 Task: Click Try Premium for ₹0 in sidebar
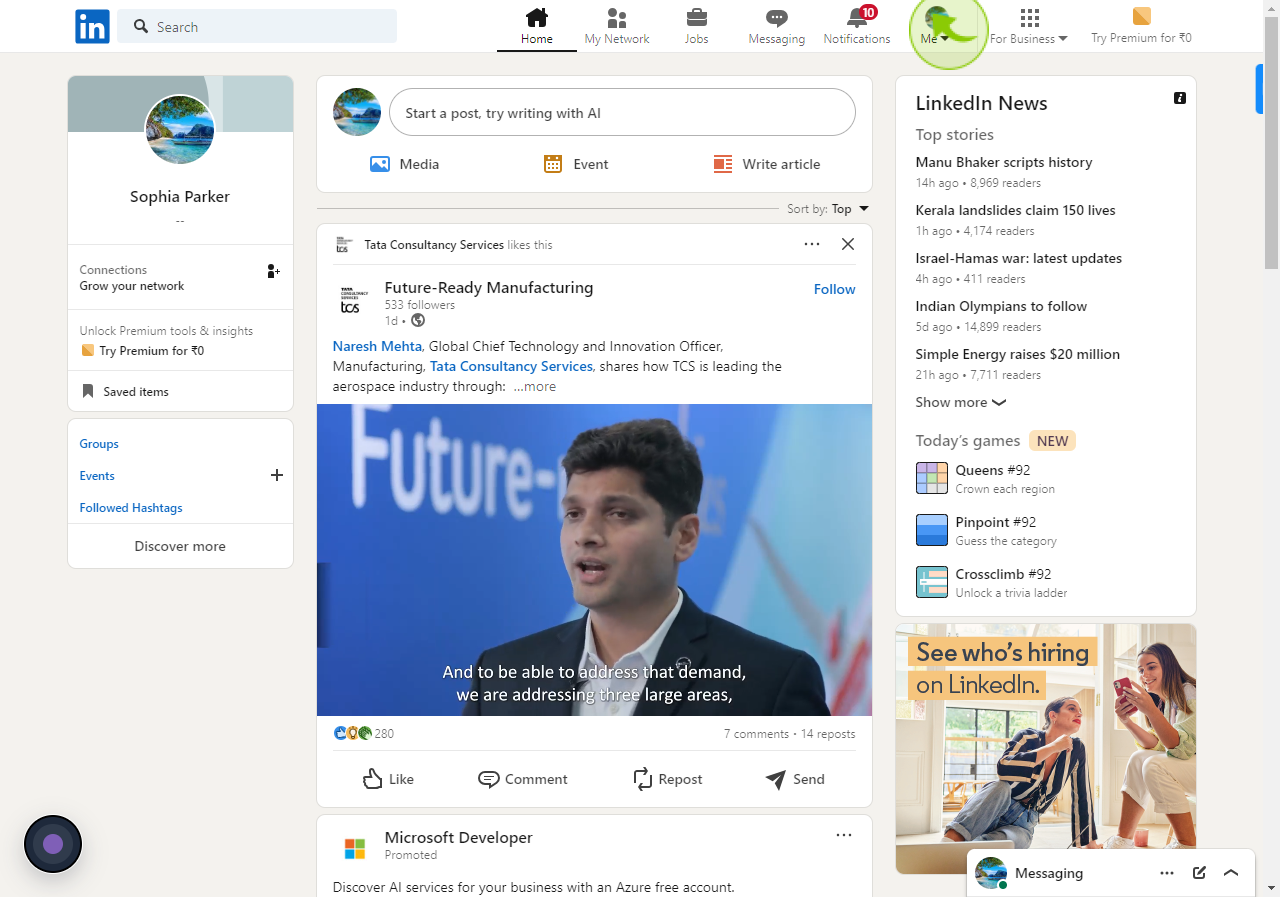point(142,351)
